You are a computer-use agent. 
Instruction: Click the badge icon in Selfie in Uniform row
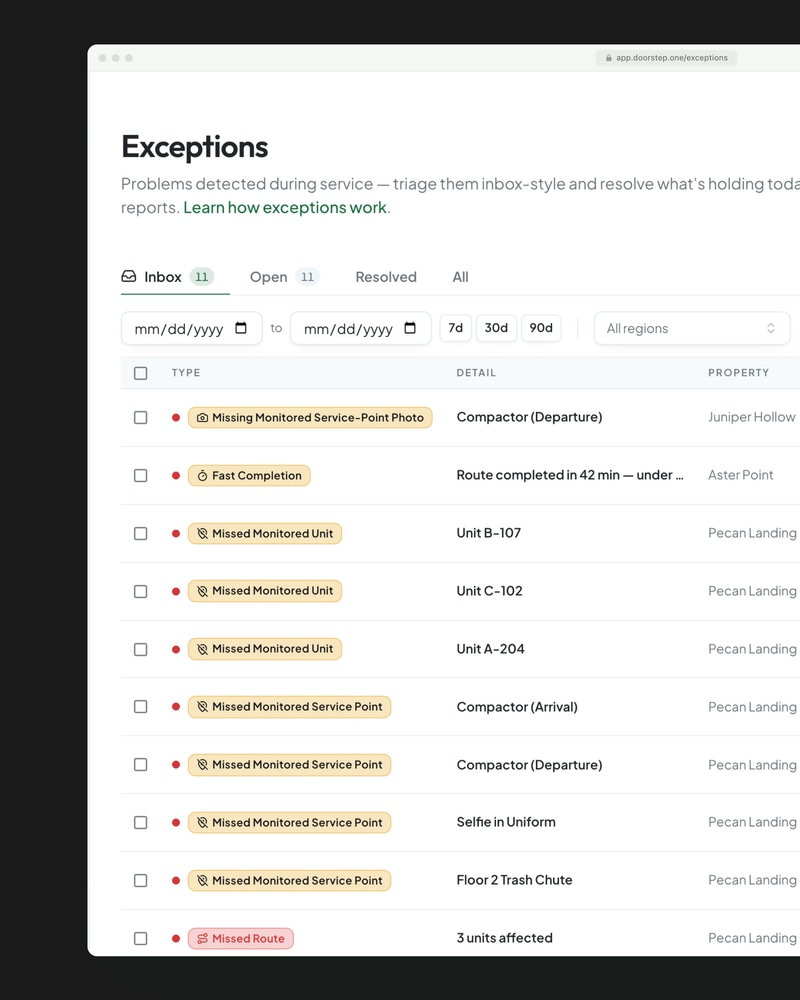(x=202, y=823)
